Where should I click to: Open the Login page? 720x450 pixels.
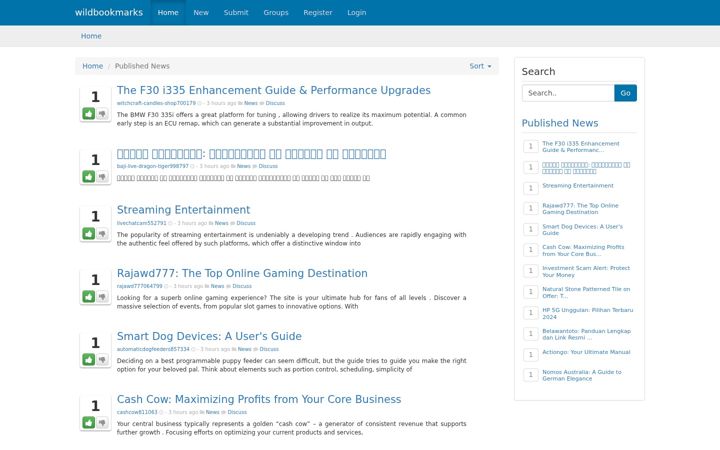(357, 12)
